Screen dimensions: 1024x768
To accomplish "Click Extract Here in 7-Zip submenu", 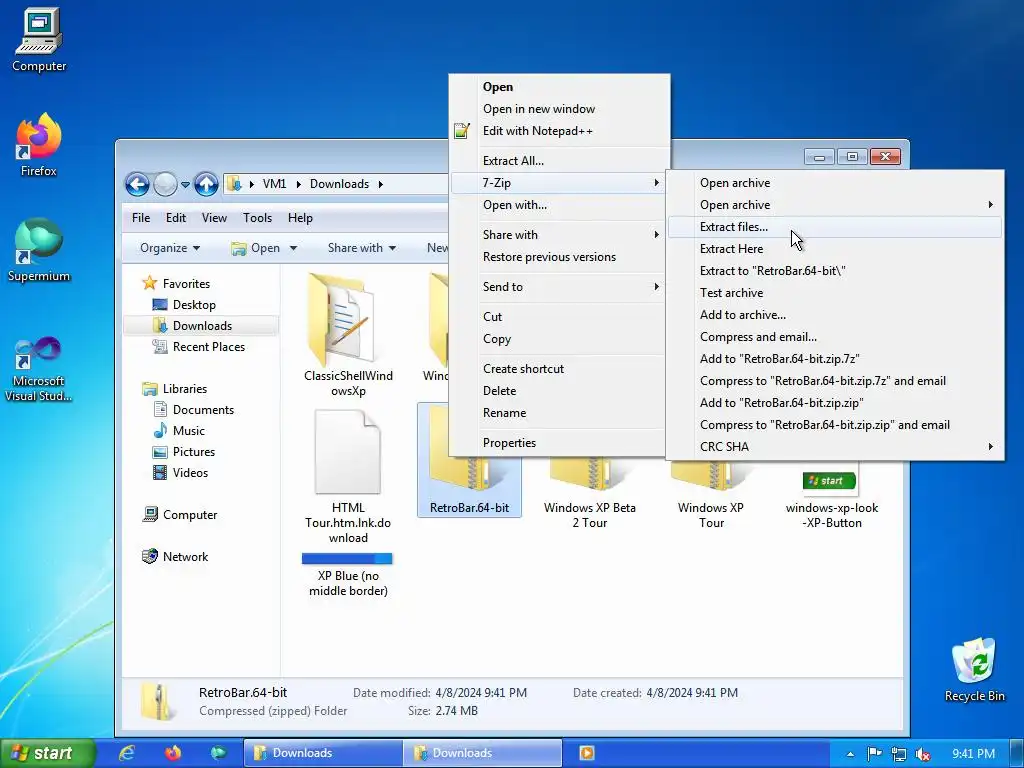I will tap(835, 249).
